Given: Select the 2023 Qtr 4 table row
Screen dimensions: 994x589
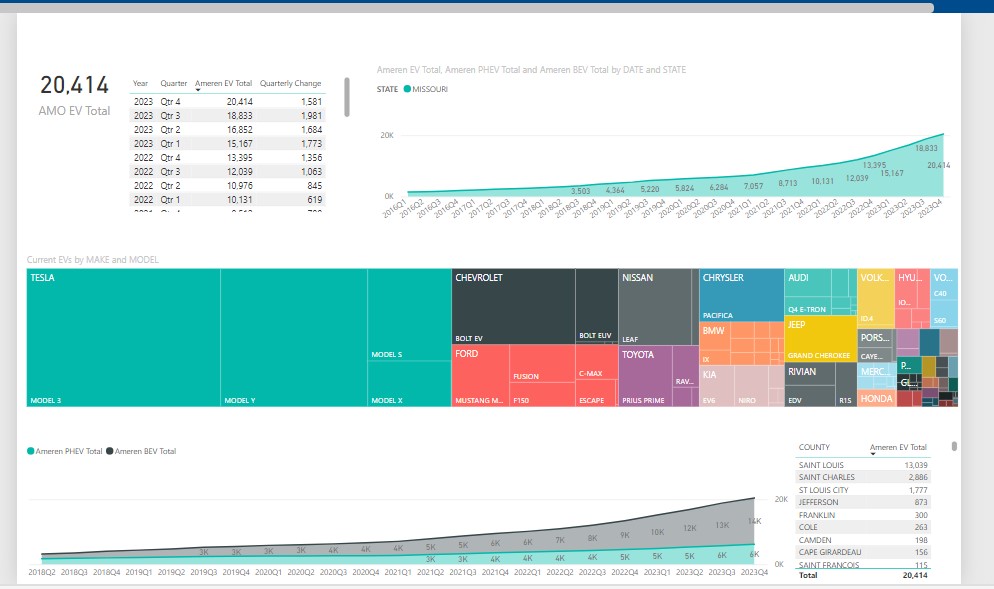Looking at the screenshot, I should coord(227,102).
